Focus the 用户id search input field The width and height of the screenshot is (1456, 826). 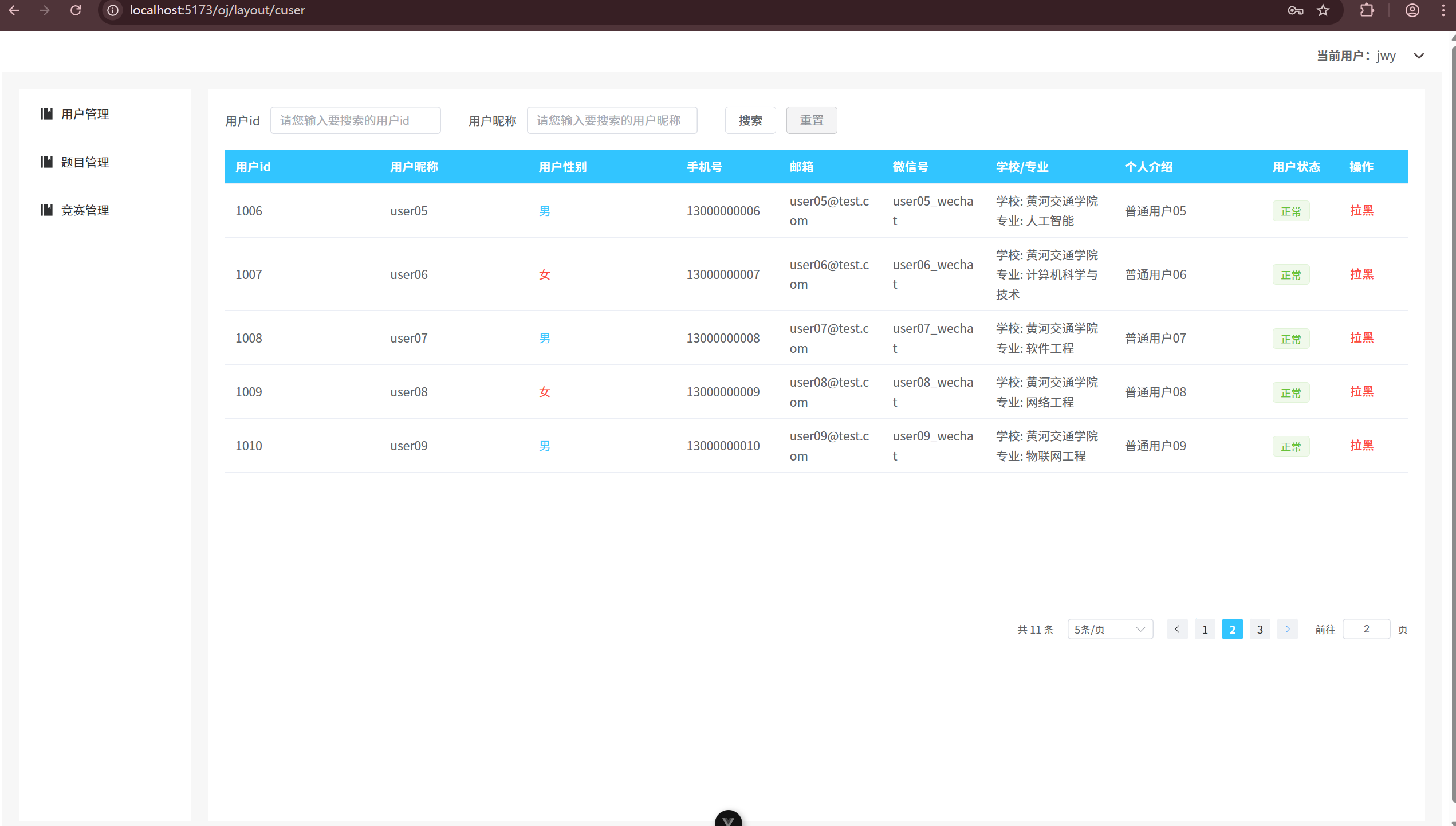pos(355,120)
